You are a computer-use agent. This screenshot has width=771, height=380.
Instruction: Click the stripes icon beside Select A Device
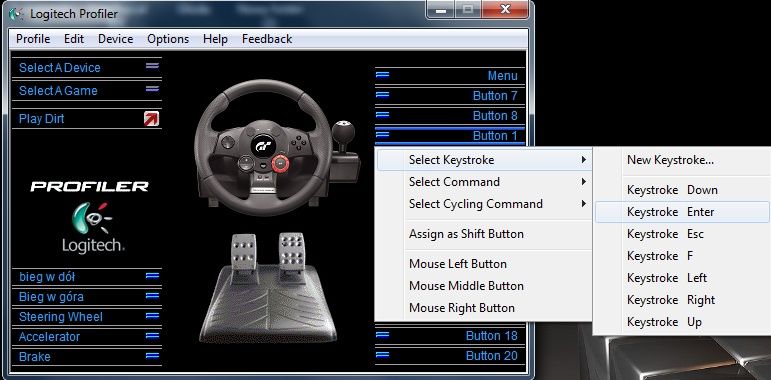tap(152, 65)
